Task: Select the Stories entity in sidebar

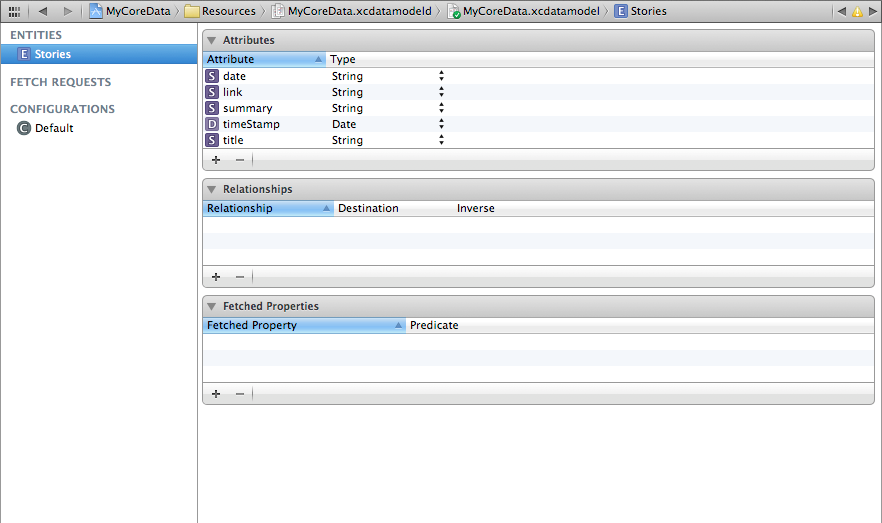Action: tap(52, 54)
